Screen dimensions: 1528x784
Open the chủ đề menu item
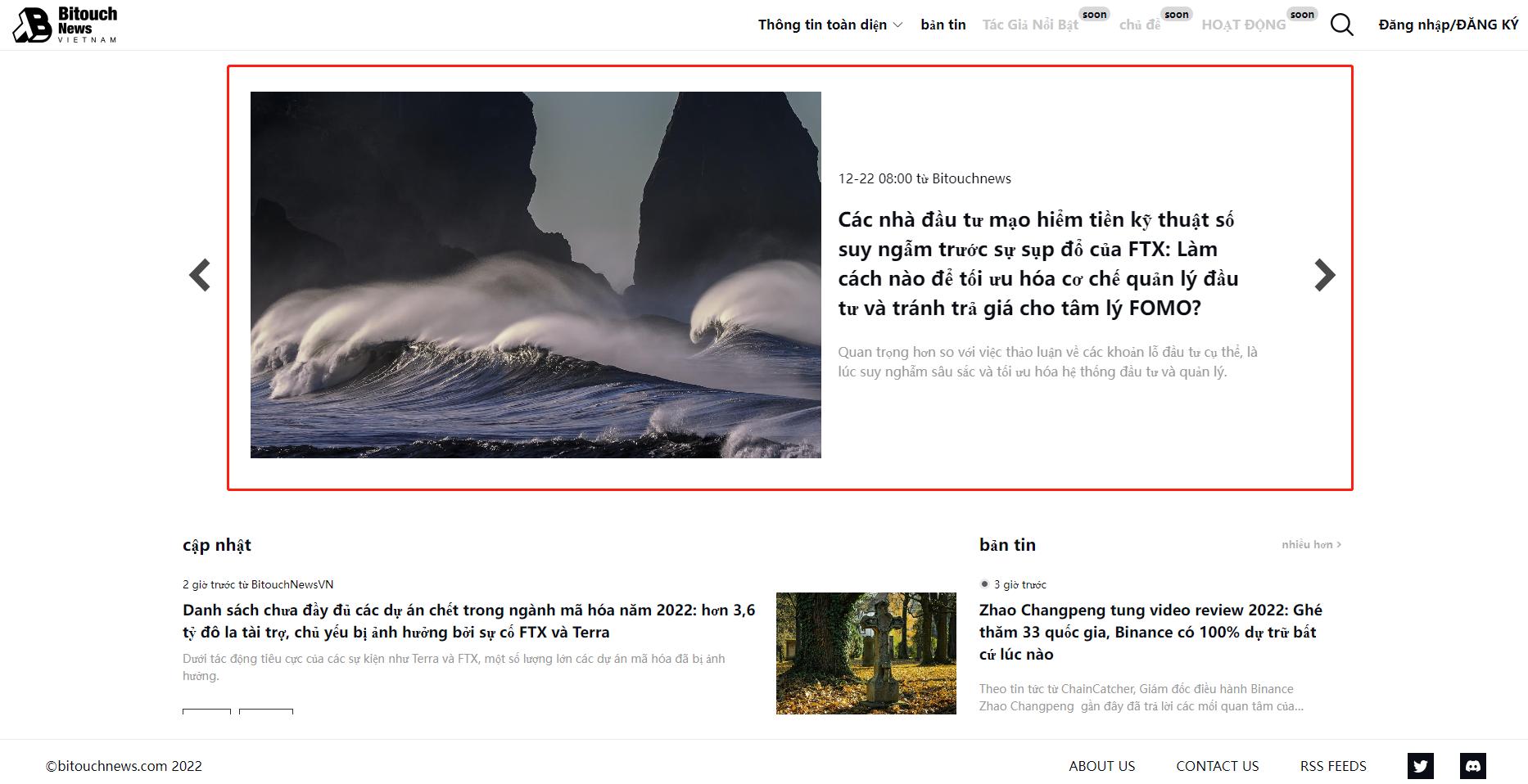click(x=1140, y=25)
